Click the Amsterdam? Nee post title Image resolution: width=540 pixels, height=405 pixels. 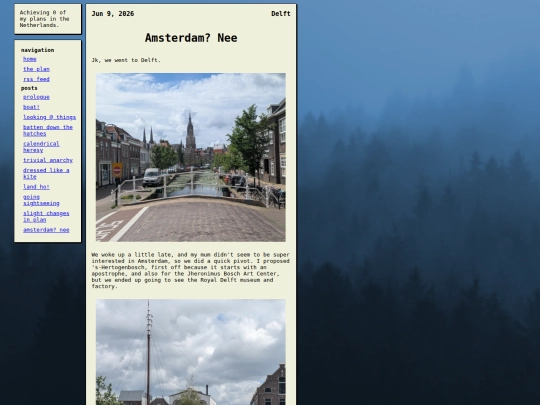(x=191, y=38)
